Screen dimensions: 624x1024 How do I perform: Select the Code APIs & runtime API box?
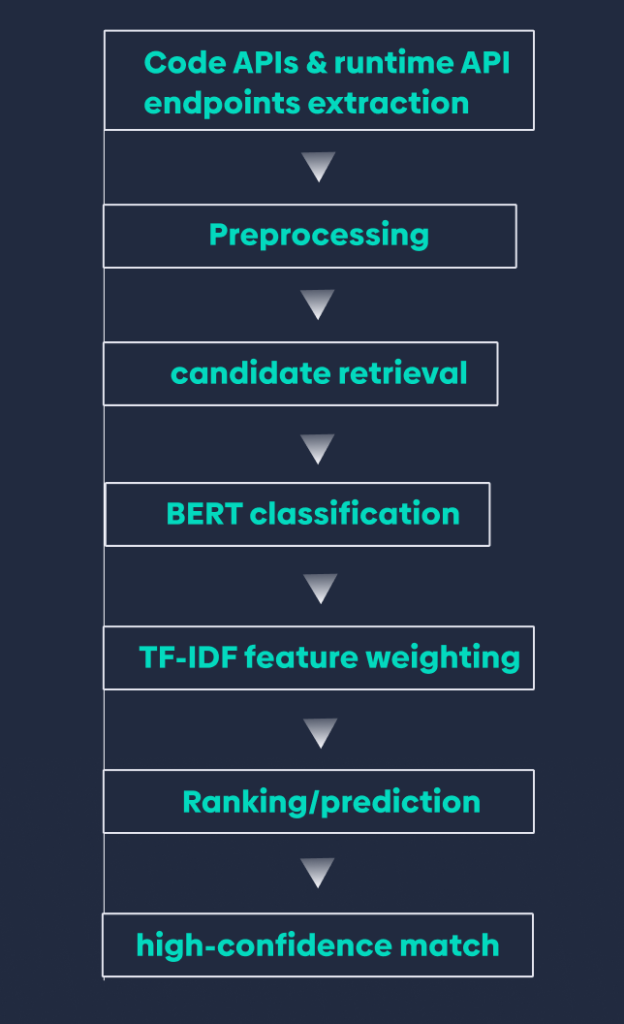(319, 81)
